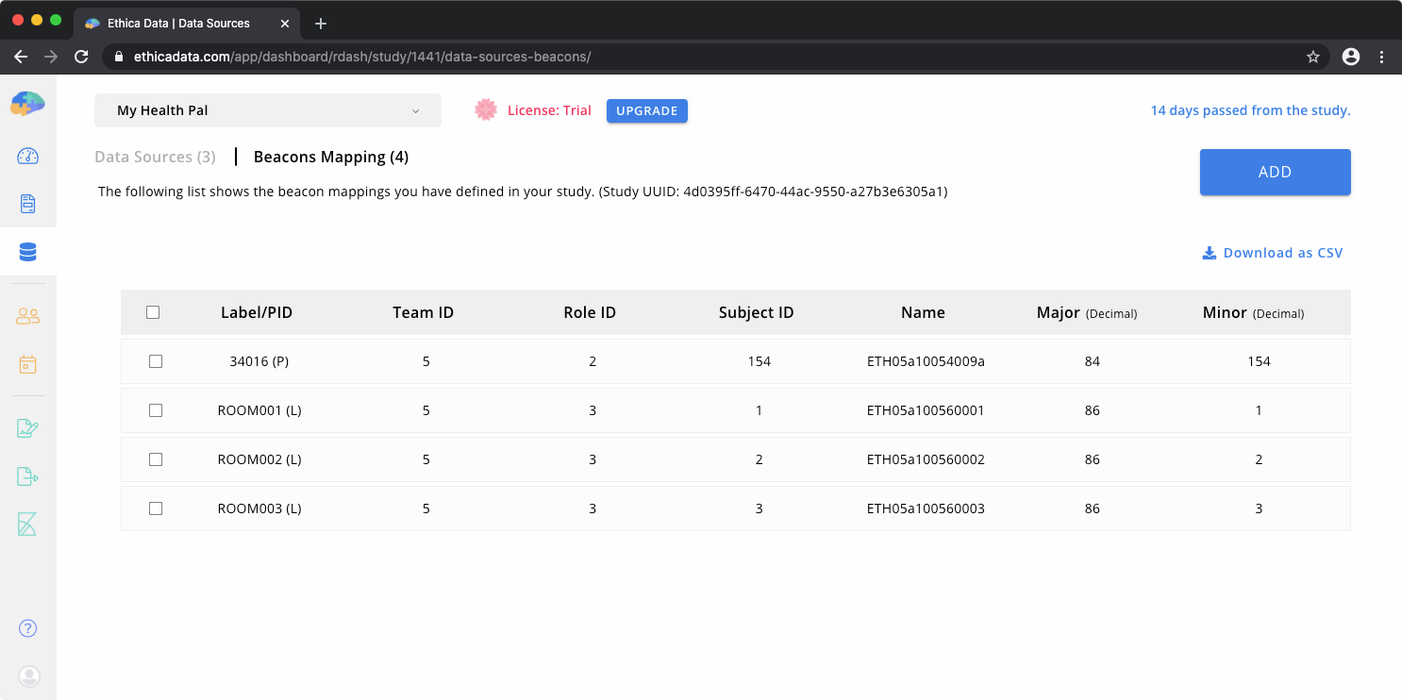Viewport: 1402px width, 700px height.
Task: Open the chart edit icon in sidebar
Action: (28, 428)
